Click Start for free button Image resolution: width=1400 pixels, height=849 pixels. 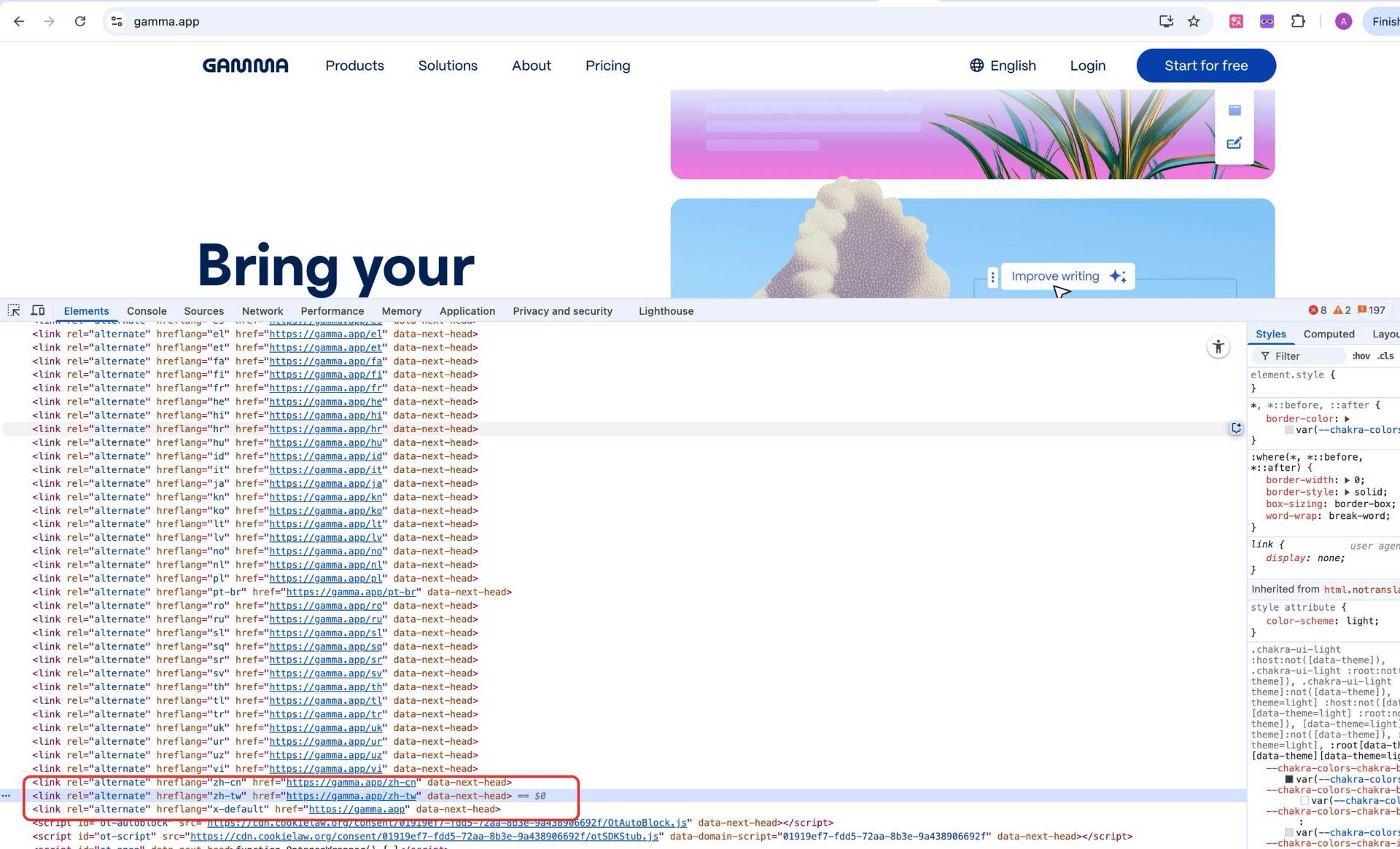[1206, 66]
